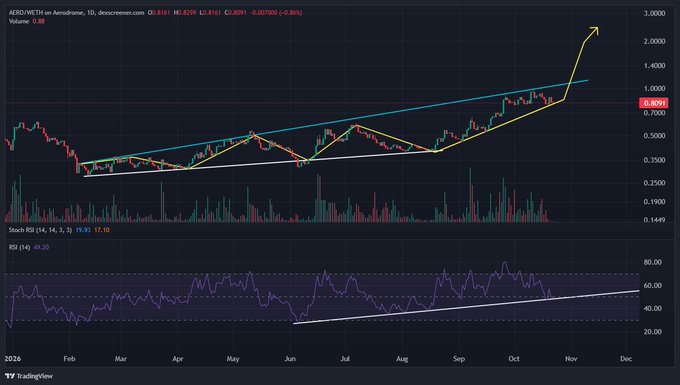
Task: Select the Stoch RSI (14, 14, 3, 3) label
Action: coord(40,230)
